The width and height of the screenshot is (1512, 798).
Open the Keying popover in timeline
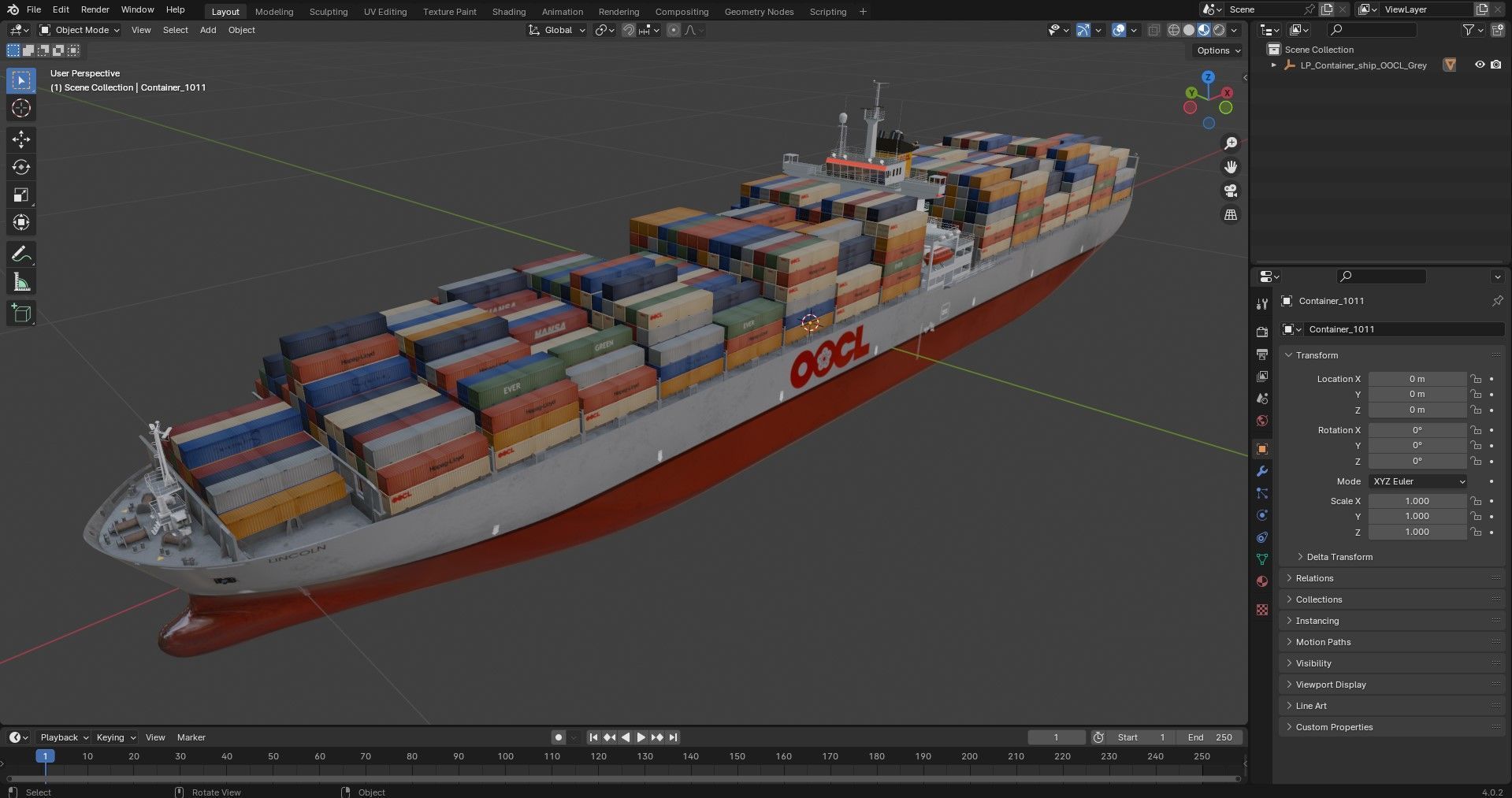(115, 737)
